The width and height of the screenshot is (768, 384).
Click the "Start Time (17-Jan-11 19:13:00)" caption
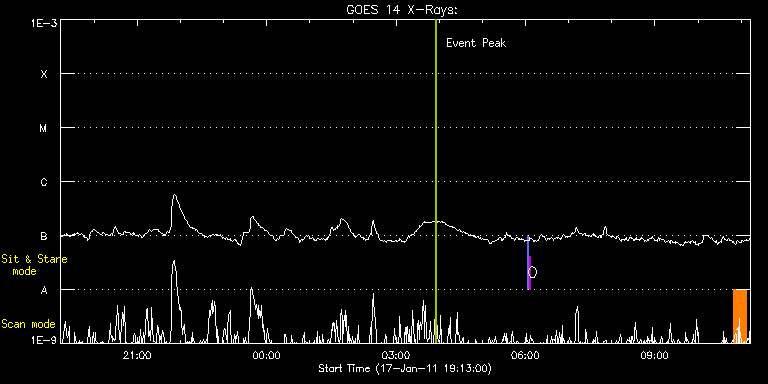[405, 368]
